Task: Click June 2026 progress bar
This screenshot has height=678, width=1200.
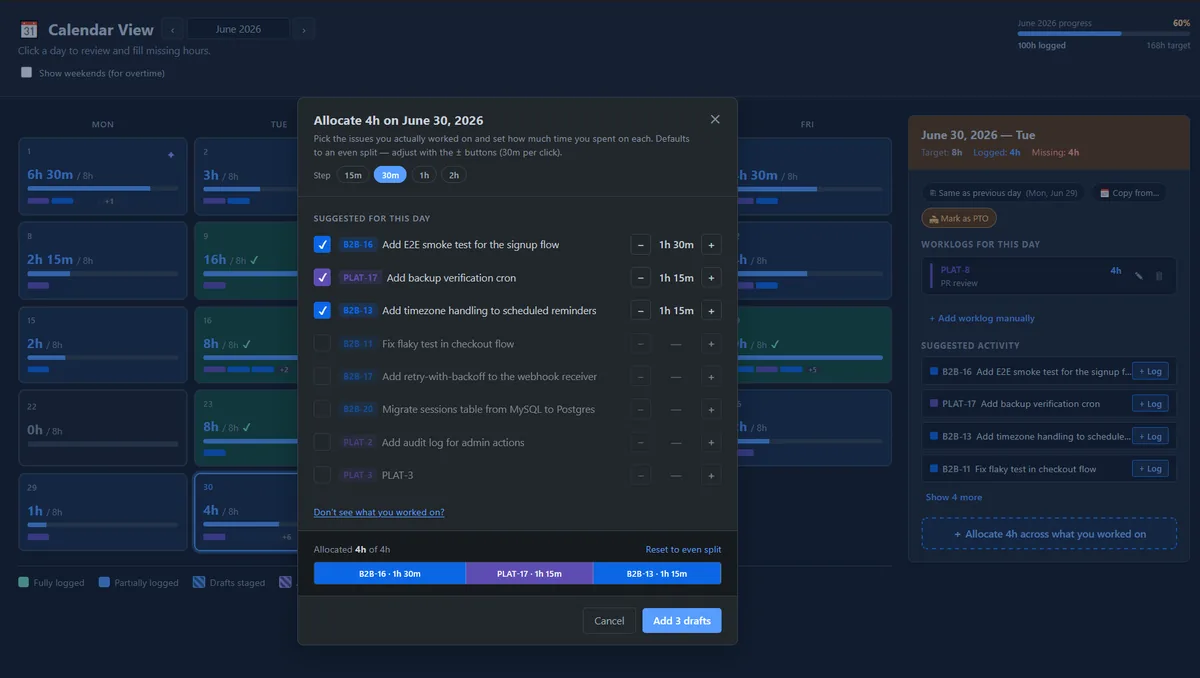Action: tap(1104, 34)
